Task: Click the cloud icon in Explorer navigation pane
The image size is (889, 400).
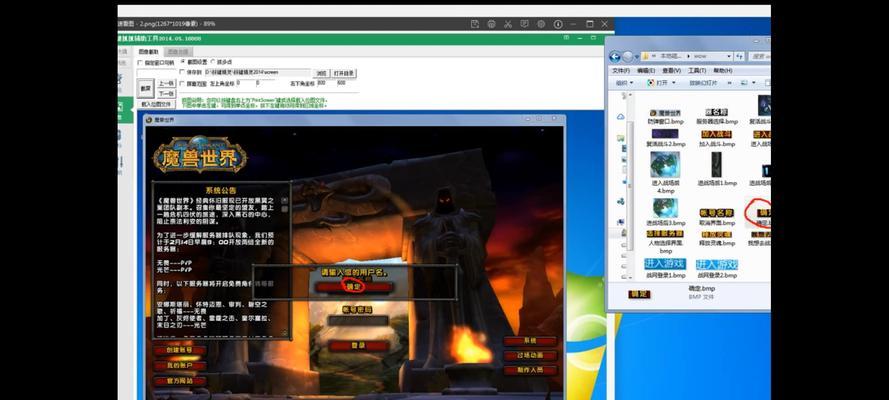Action: (x=621, y=117)
